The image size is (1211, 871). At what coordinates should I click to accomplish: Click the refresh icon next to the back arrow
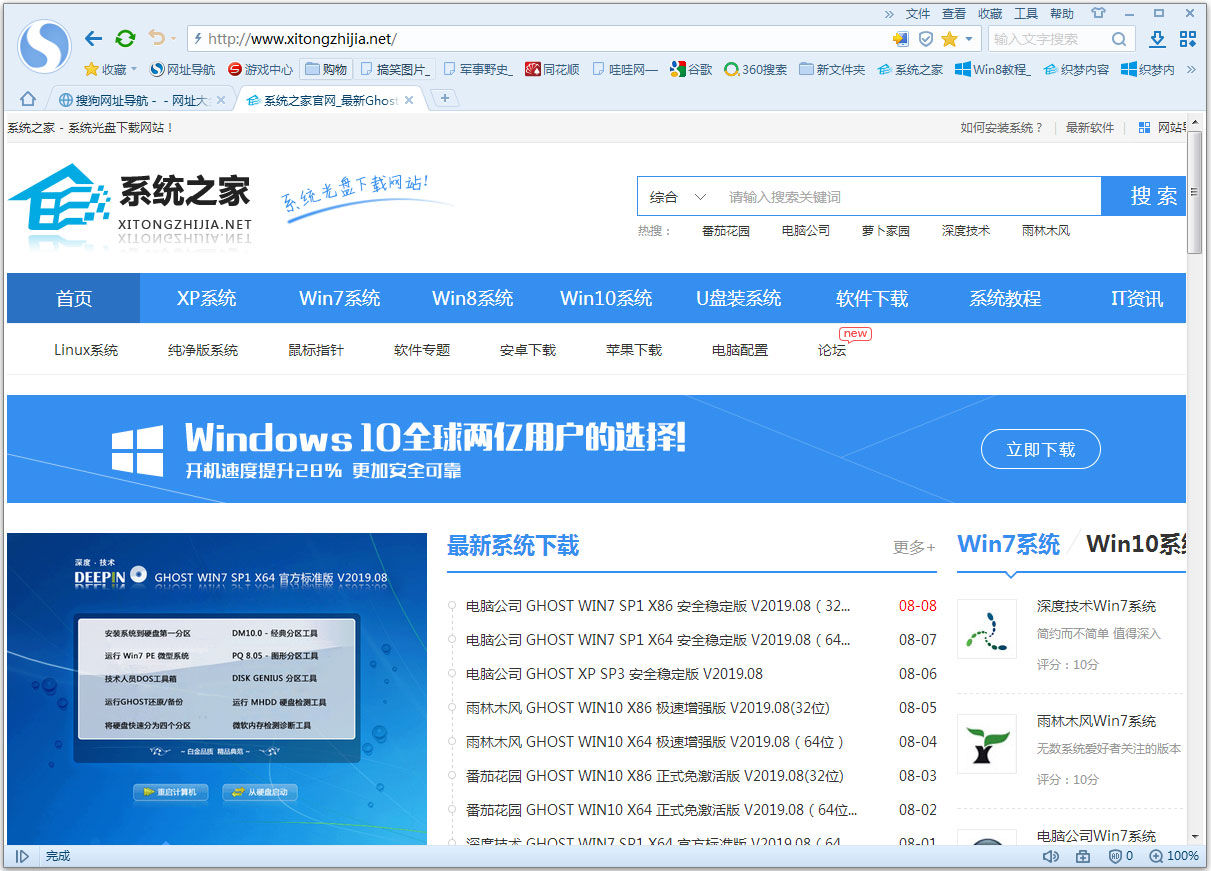pos(124,38)
